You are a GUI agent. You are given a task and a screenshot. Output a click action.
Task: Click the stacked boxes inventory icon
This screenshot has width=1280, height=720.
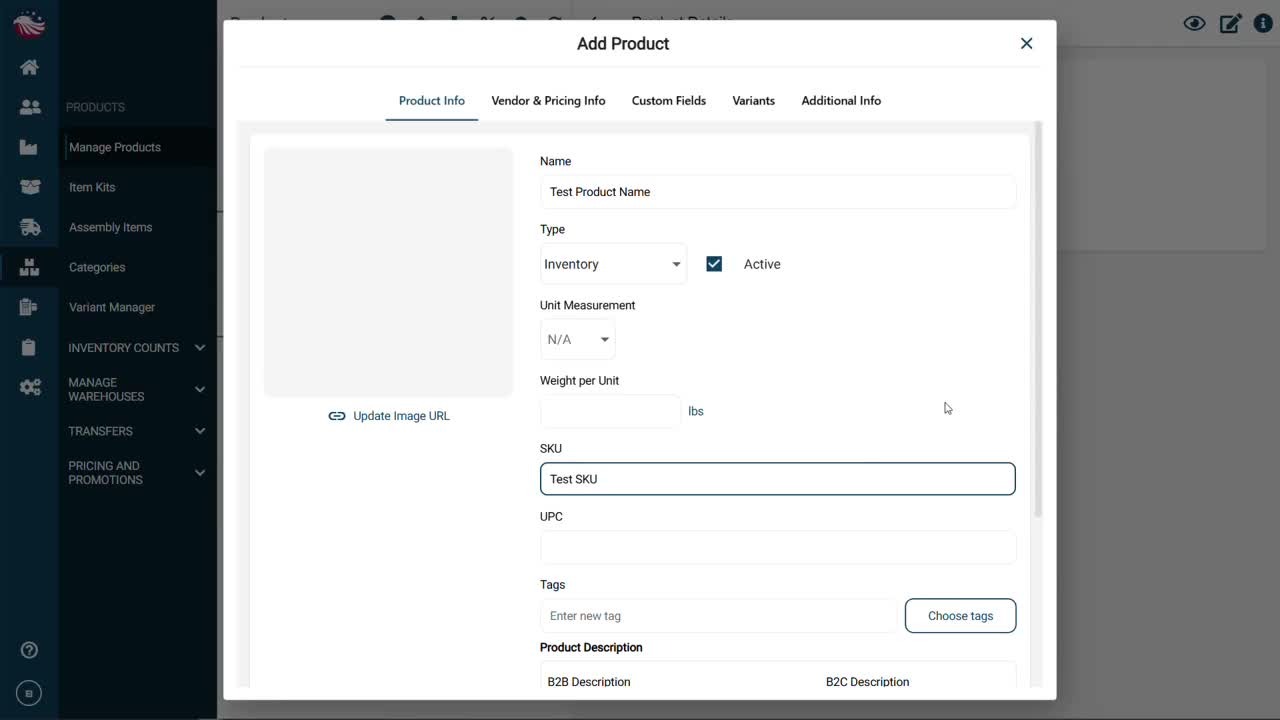tap(29, 267)
